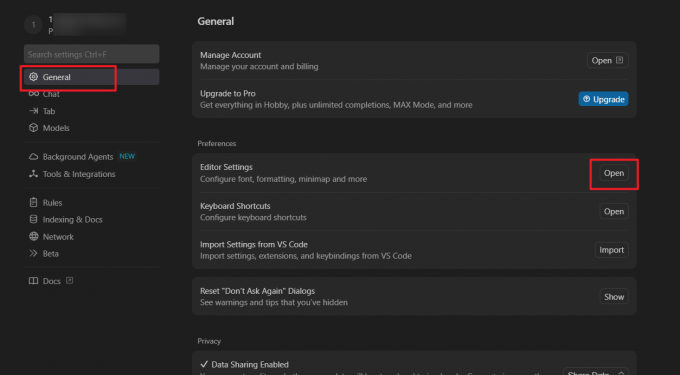Open Keyboard Shortcuts settings
680x375 pixels.
[614, 212]
